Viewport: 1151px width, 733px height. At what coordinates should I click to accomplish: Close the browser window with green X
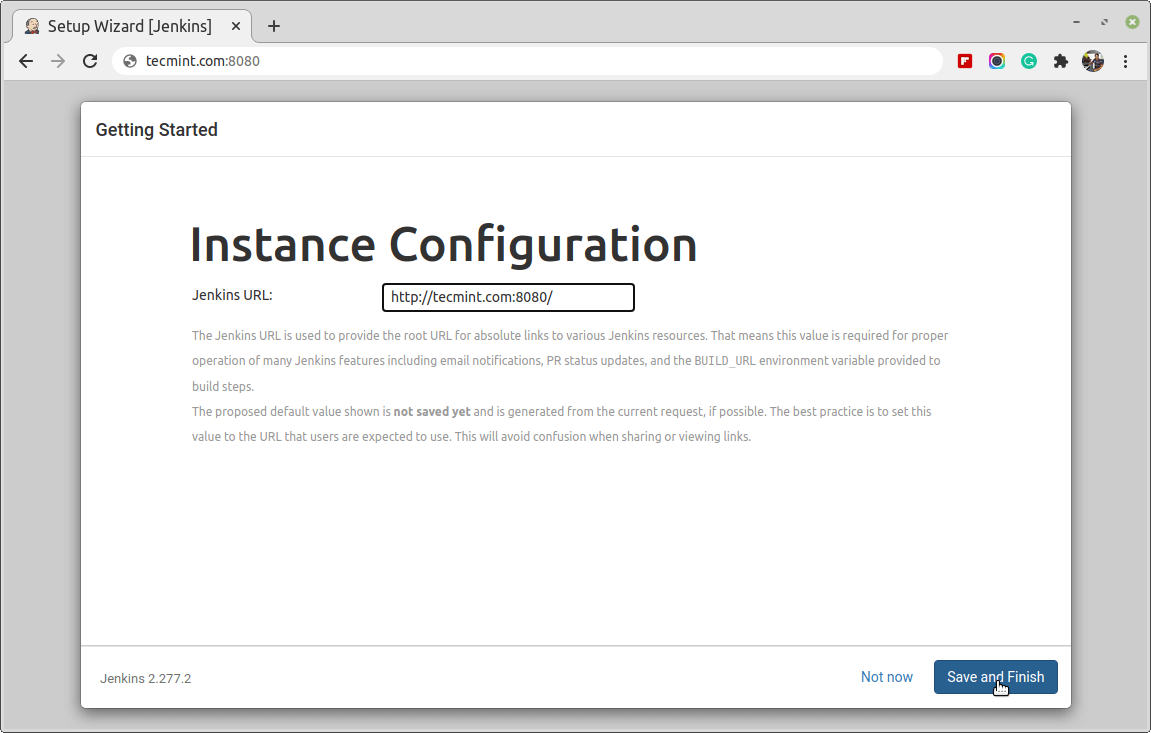[1132, 22]
